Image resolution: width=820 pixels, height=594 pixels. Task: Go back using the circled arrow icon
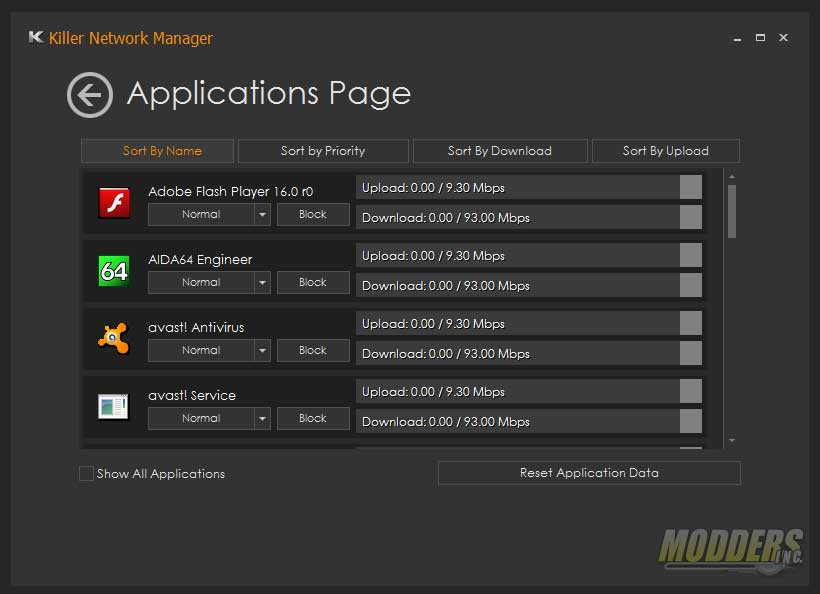tap(90, 95)
